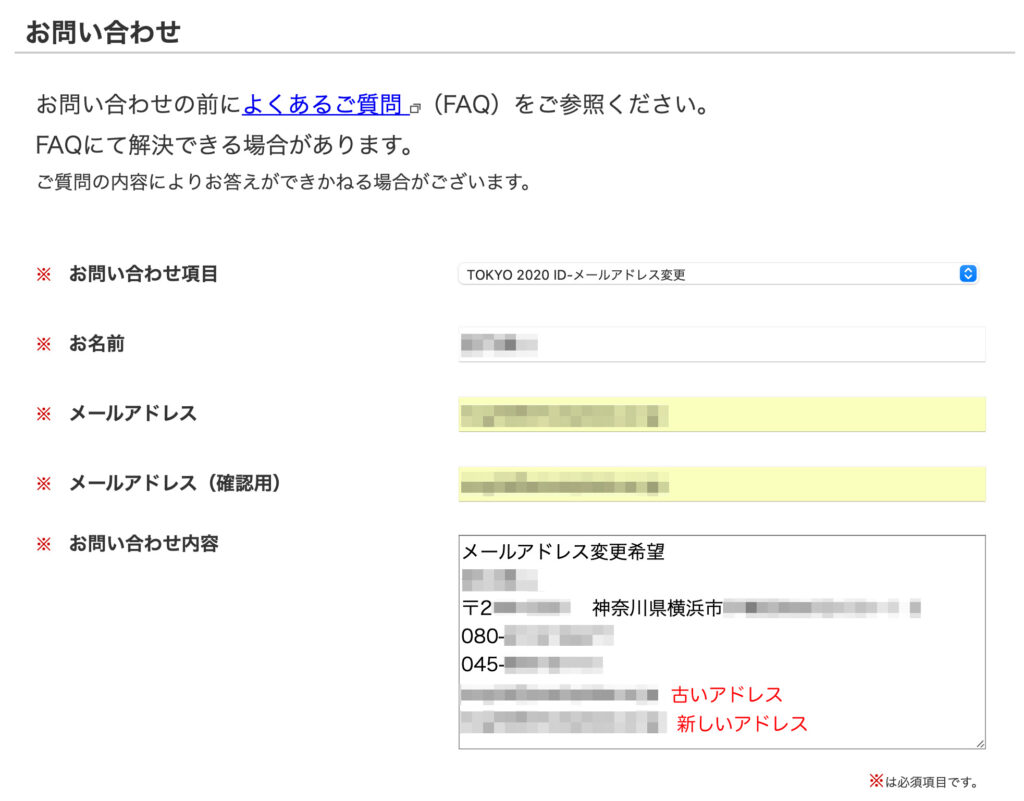The width and height of the screenshot is (1024, 801).
Task: Click the お問い合わせ項目 field label
Action: [x=143, y=274]
